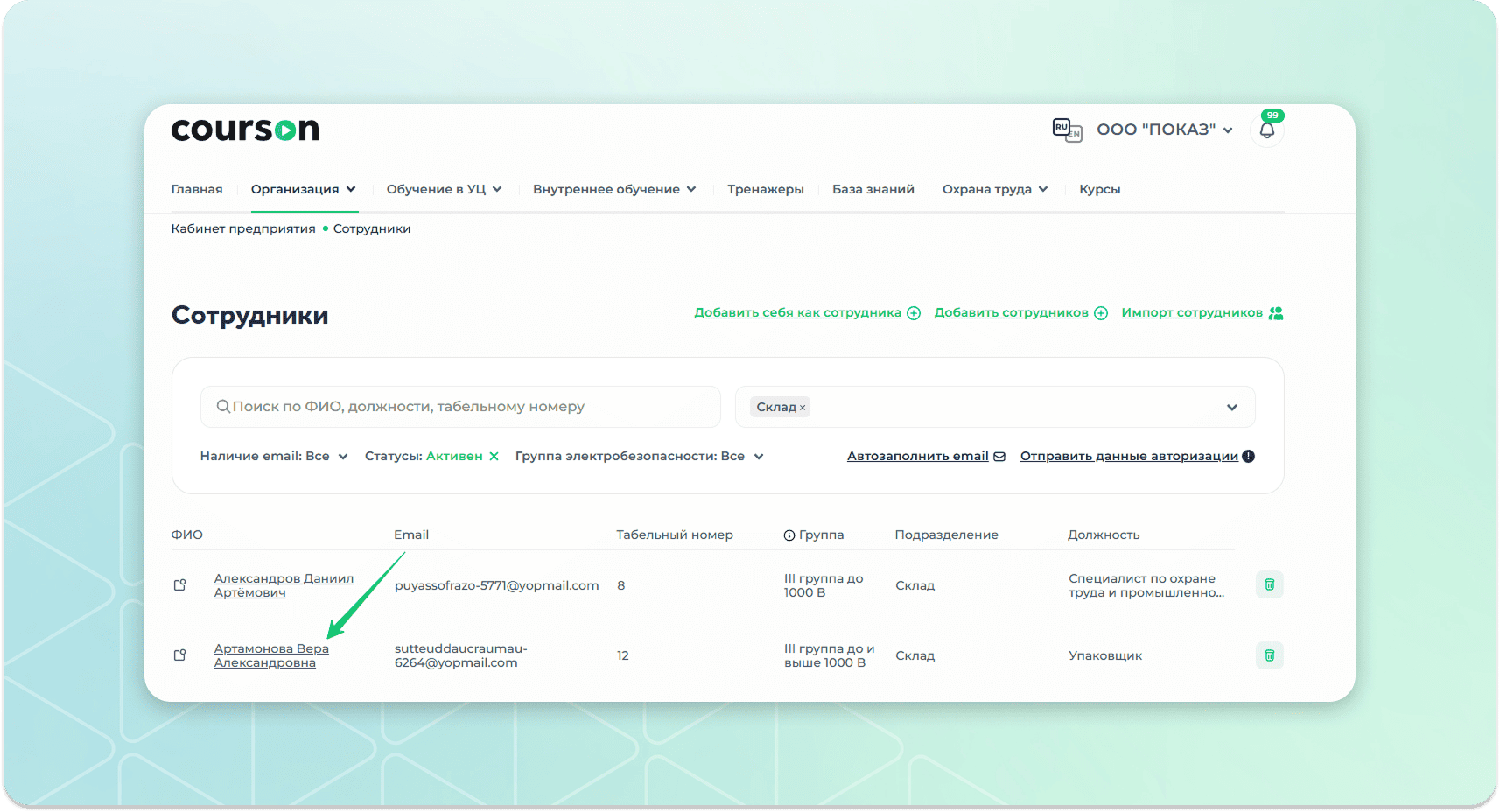The height and width of the screenshot is (812, 1500).
Task: Open the Наличие email filter dropdown
Action: [273, 456]
